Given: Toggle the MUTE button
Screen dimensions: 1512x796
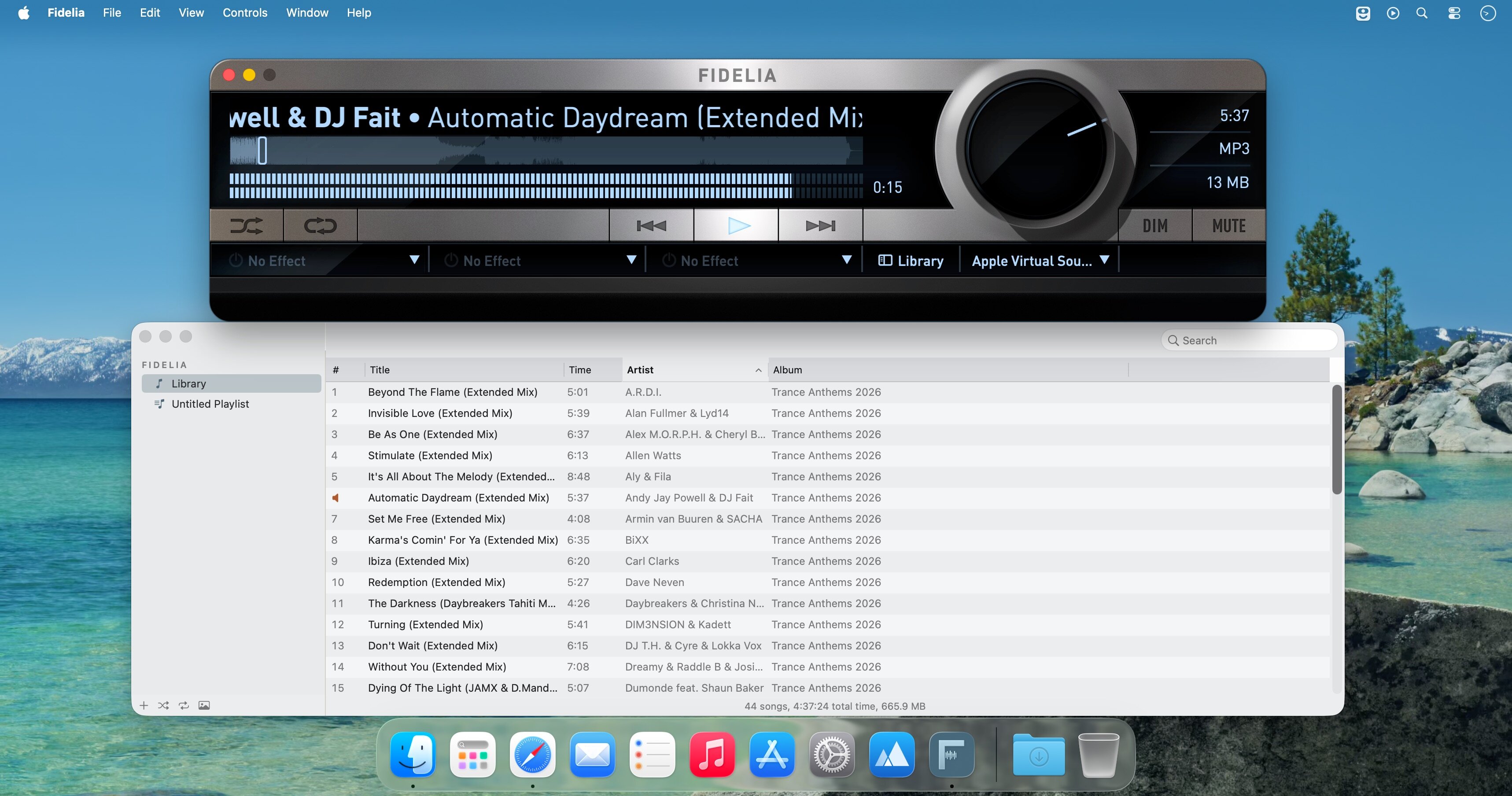Looking at the screenshot, I should [1229, 225].
